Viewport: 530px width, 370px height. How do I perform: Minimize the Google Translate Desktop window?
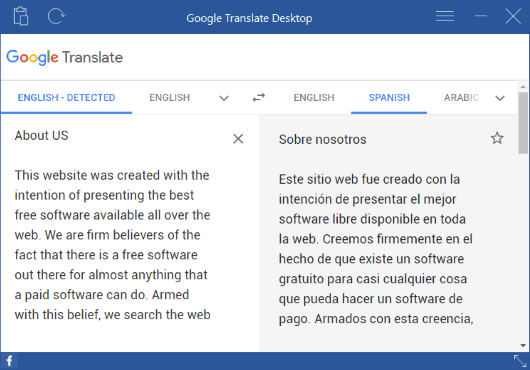481,16
